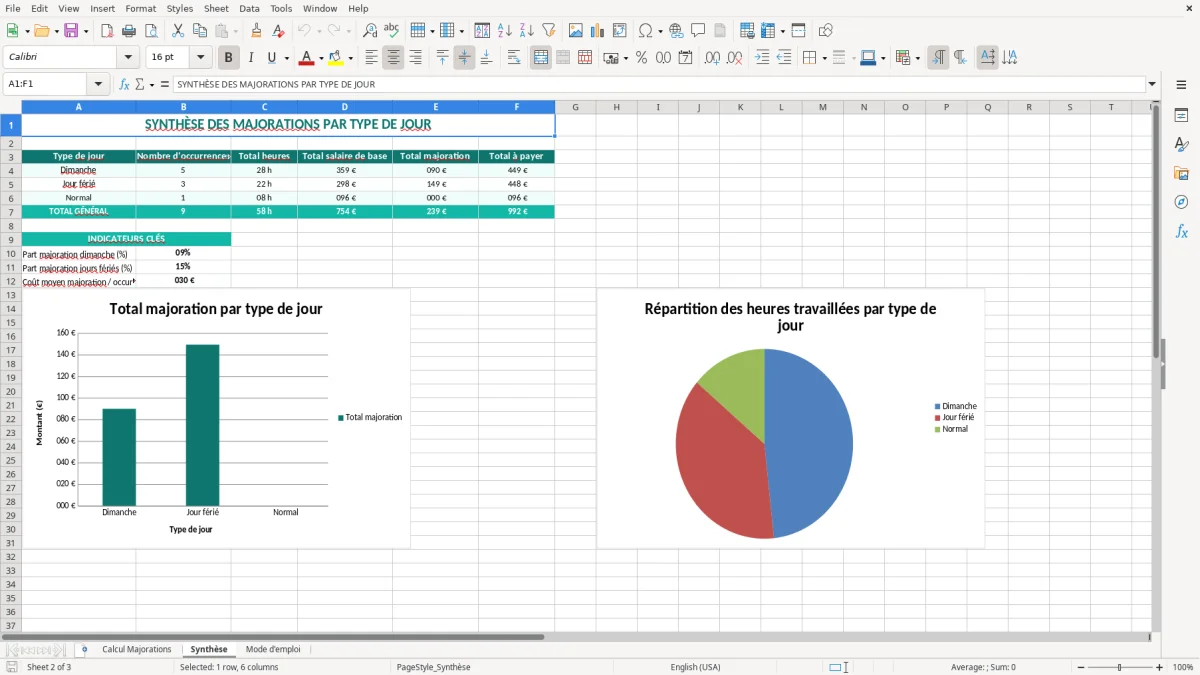The height and width of the screenshot is (675, 1200).
Task: Click the zoom-in plus button
Action: 1160,667
